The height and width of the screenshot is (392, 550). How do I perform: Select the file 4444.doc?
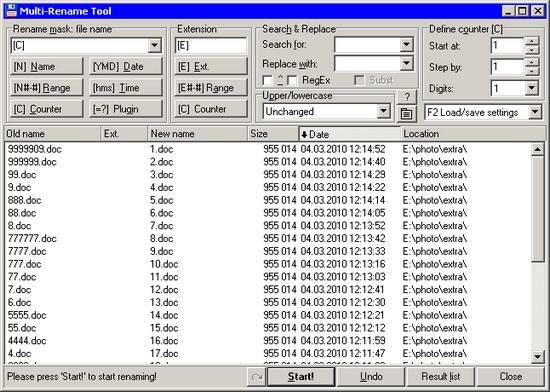click(x=27, y=341)
